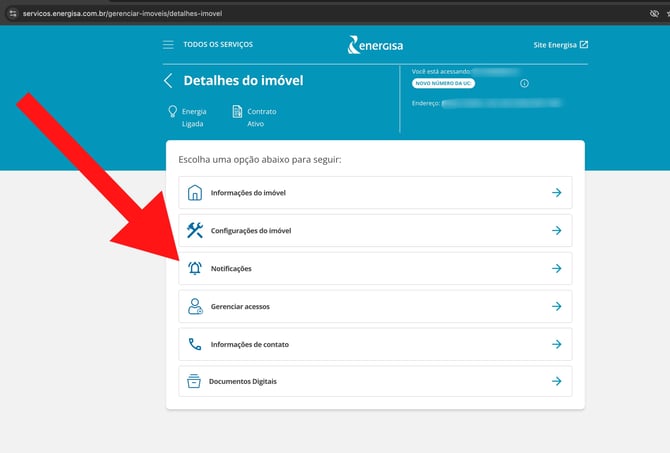Open Gerenciar acessos option

375,306
